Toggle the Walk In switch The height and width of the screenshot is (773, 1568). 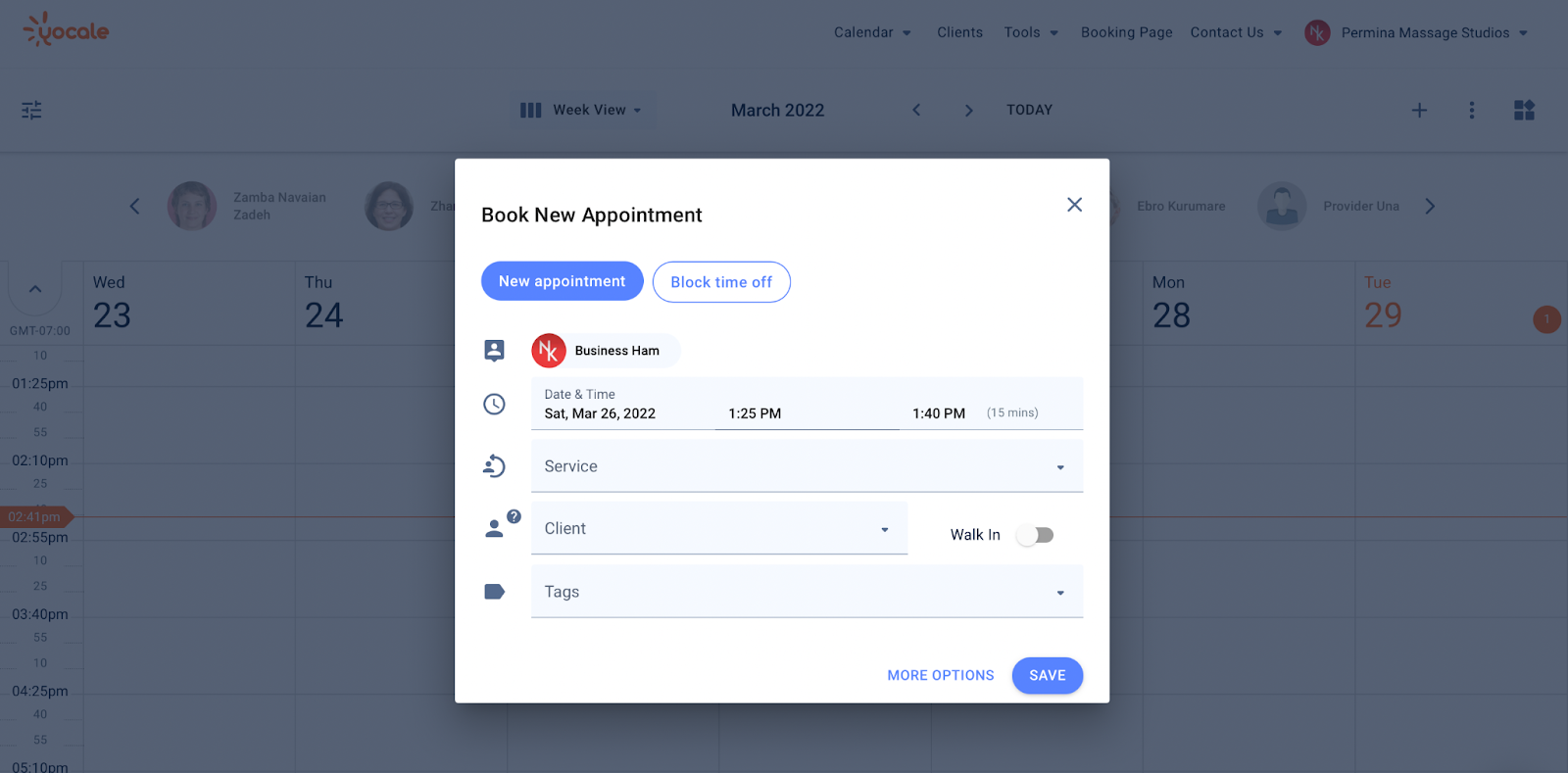(x=1035, y=535)
